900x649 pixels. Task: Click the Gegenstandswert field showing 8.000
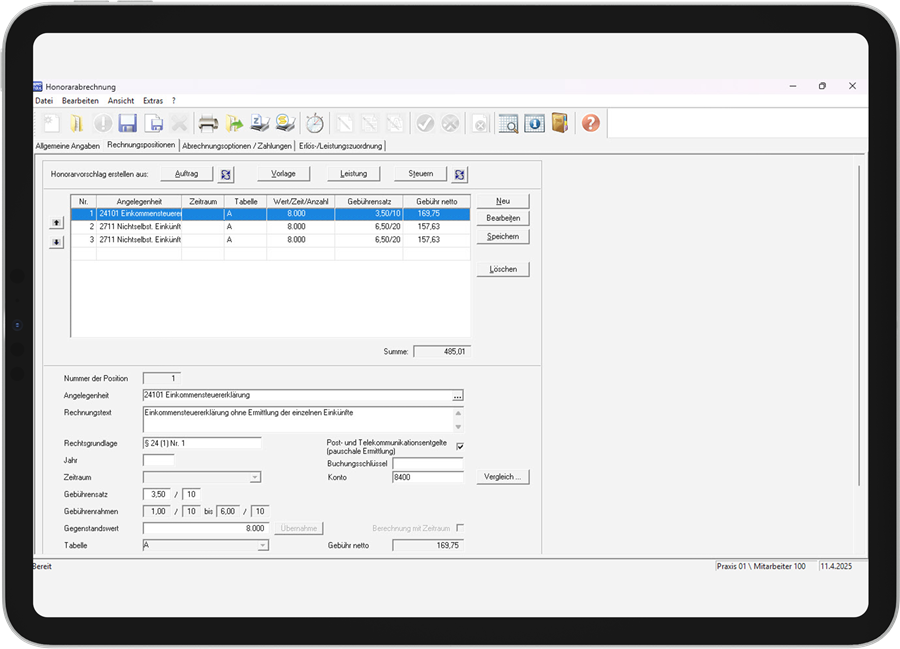pos(205,528)
